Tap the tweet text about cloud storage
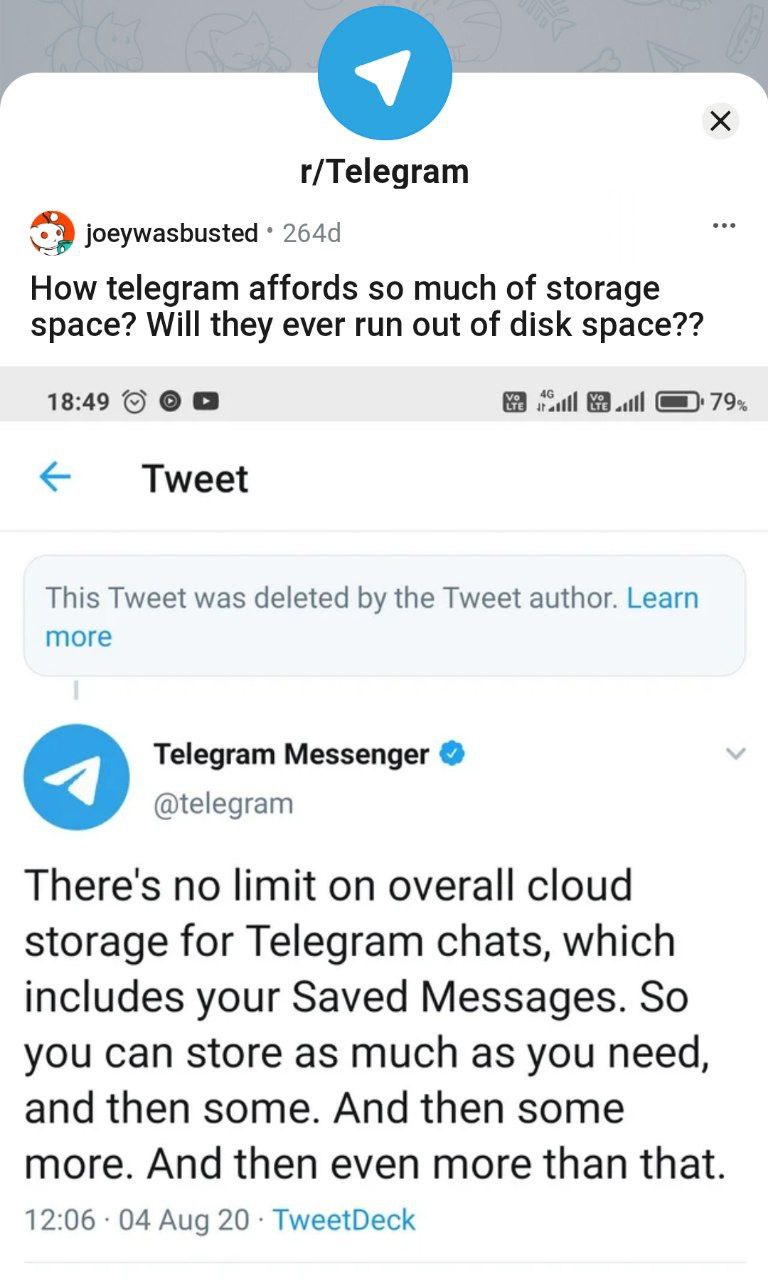The height and width of the screenshot is (1280, 768). (375, 1025)
